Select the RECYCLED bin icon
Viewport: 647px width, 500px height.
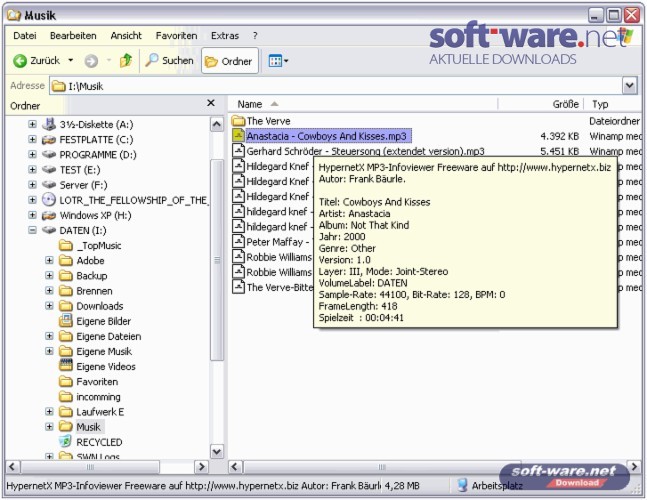[66, 442]
